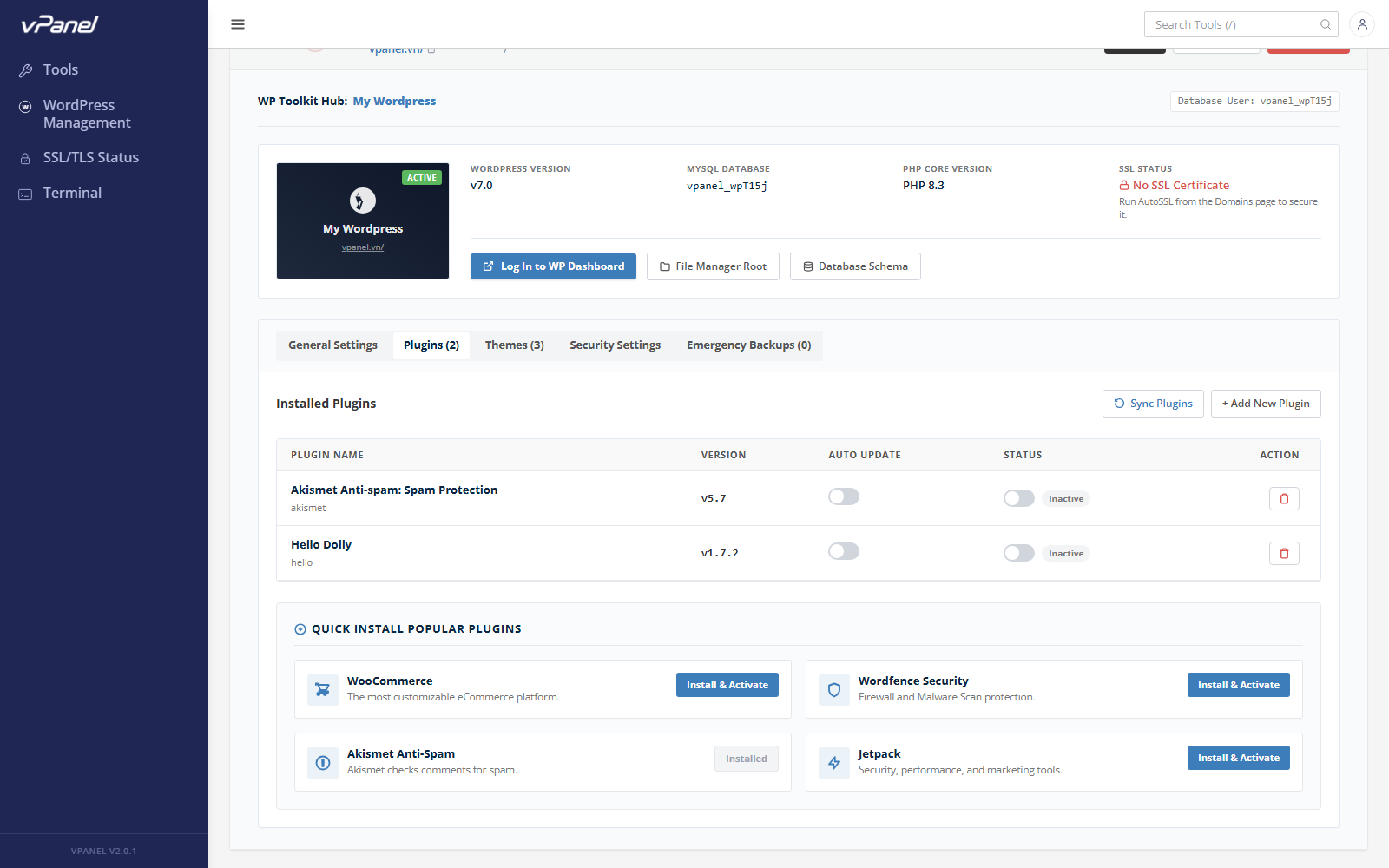Open the vpanel.vn link on site thumbnail
The height and width of the screenshot is (868, 1389).
[363, 247]
